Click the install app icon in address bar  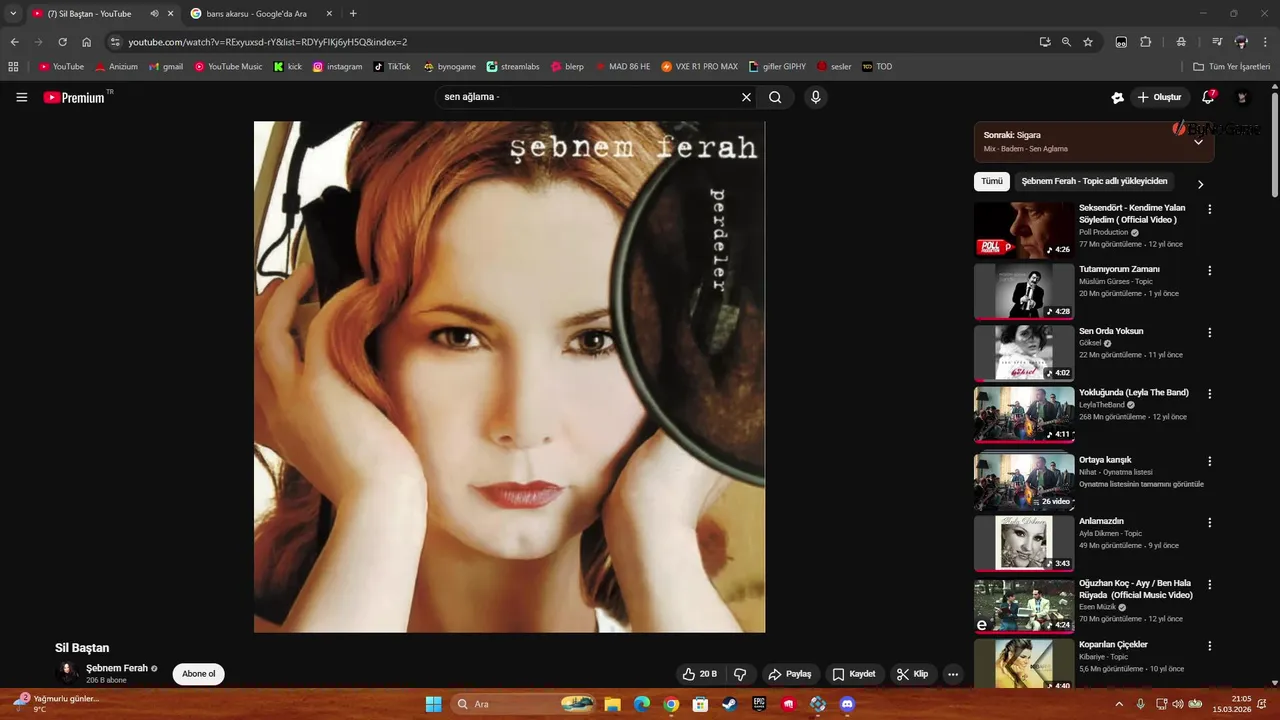[x=1045, y=42]
